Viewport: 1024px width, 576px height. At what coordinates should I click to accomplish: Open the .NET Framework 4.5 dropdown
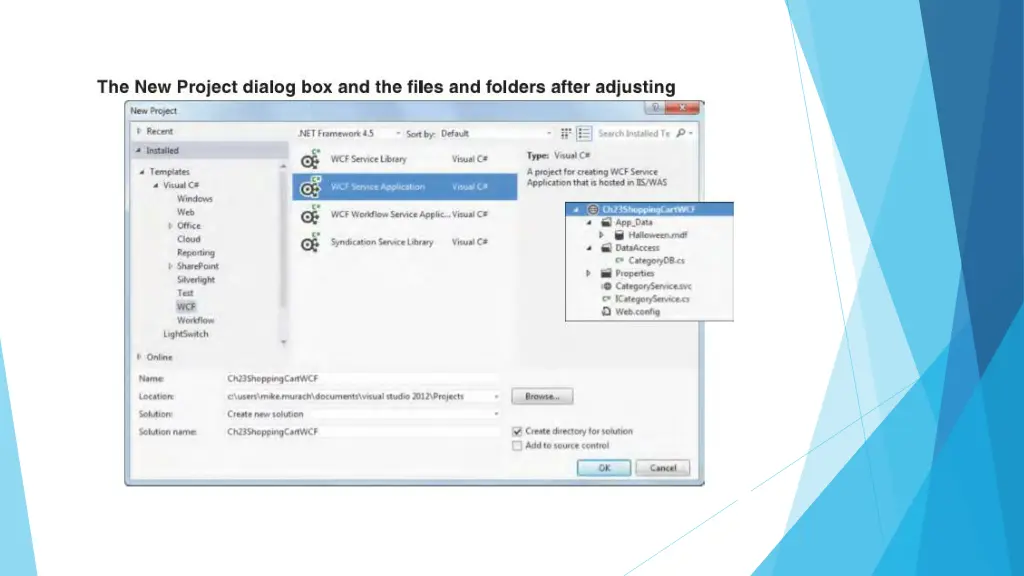[x=398, y=134]
